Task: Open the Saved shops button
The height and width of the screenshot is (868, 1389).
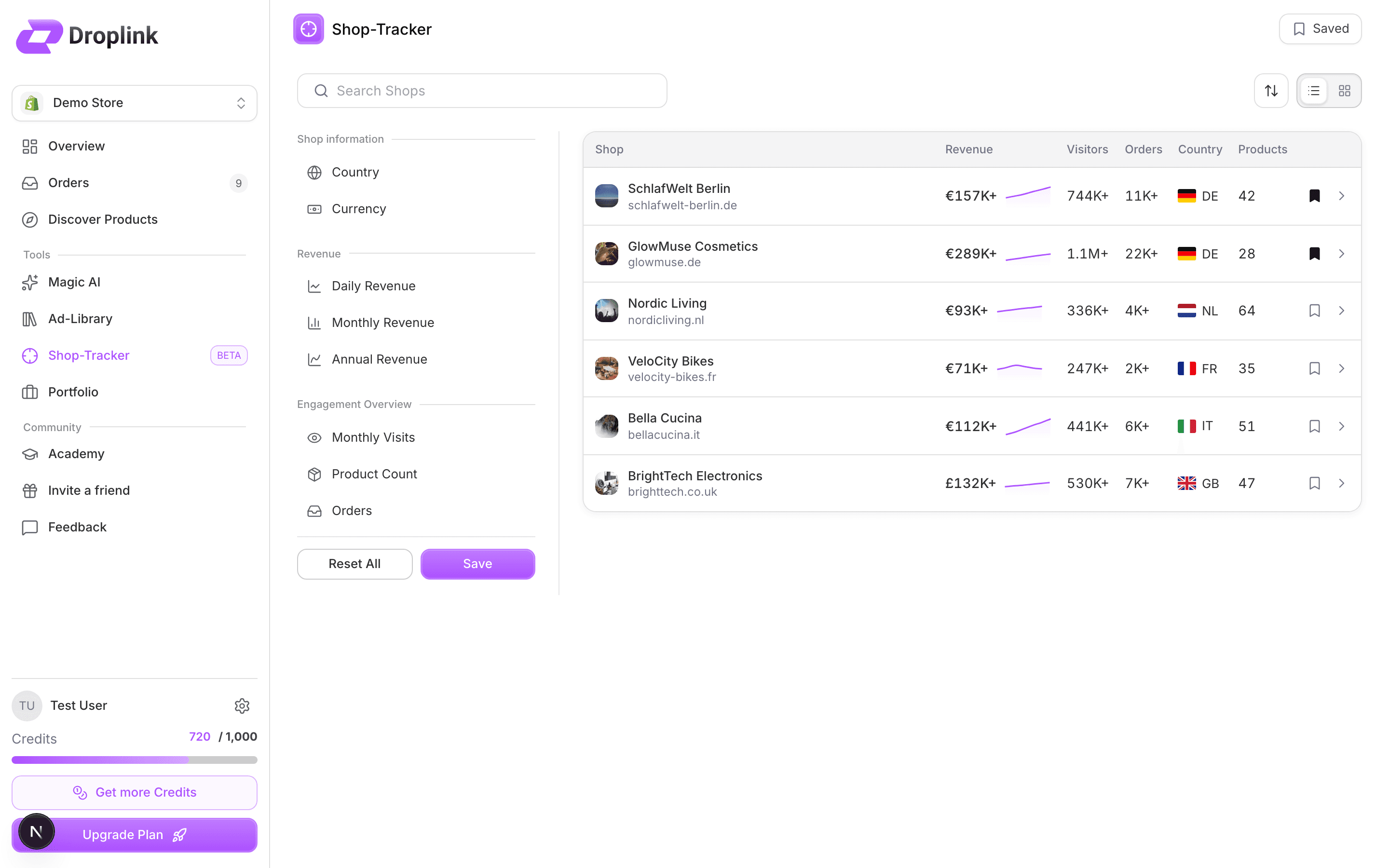Action: point(1320,29)
